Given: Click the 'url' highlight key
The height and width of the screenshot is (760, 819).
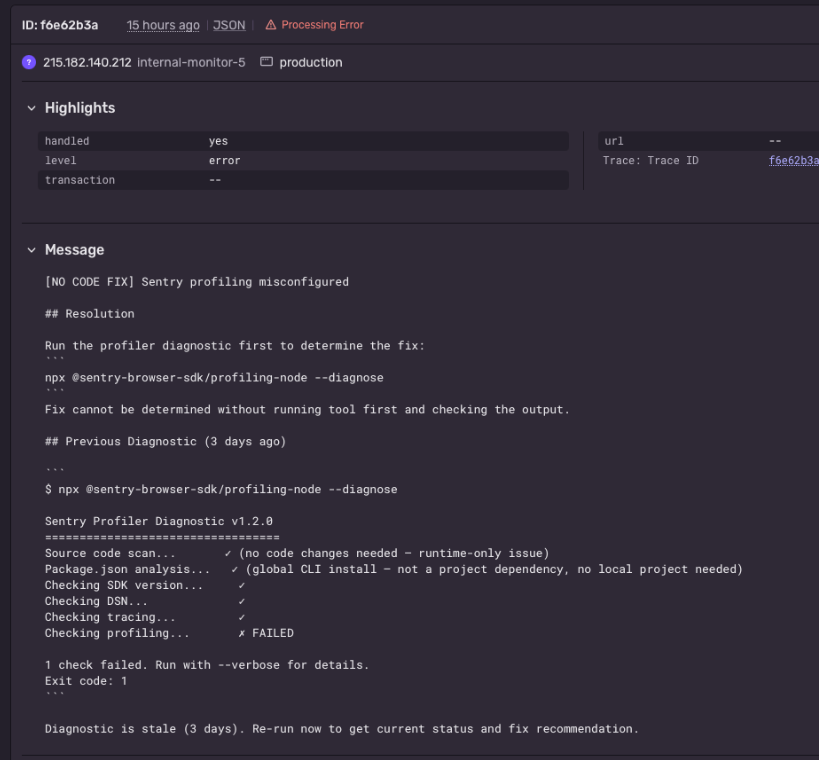Looking at the screenshot, I should (614, 141).
